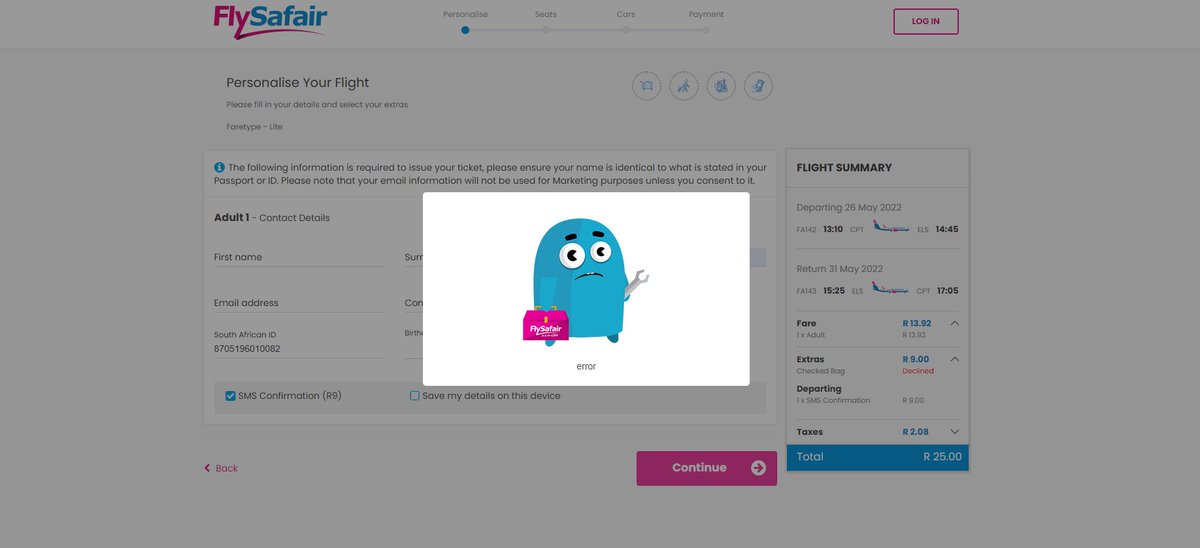Click 'Departing 26 May 2022' text
Screen dimensions: 1200x548
(849, 208)
